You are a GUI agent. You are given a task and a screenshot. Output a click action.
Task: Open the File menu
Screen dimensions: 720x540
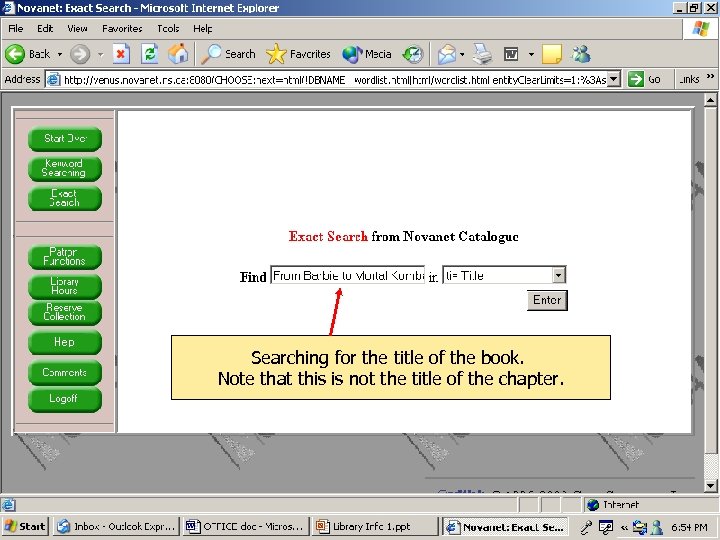(x=16, y=28)
